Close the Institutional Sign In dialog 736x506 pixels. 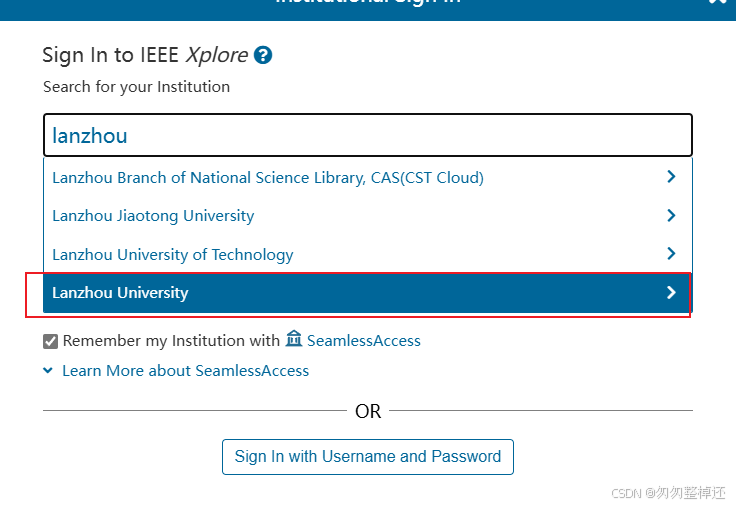click(x=717, y=3)
